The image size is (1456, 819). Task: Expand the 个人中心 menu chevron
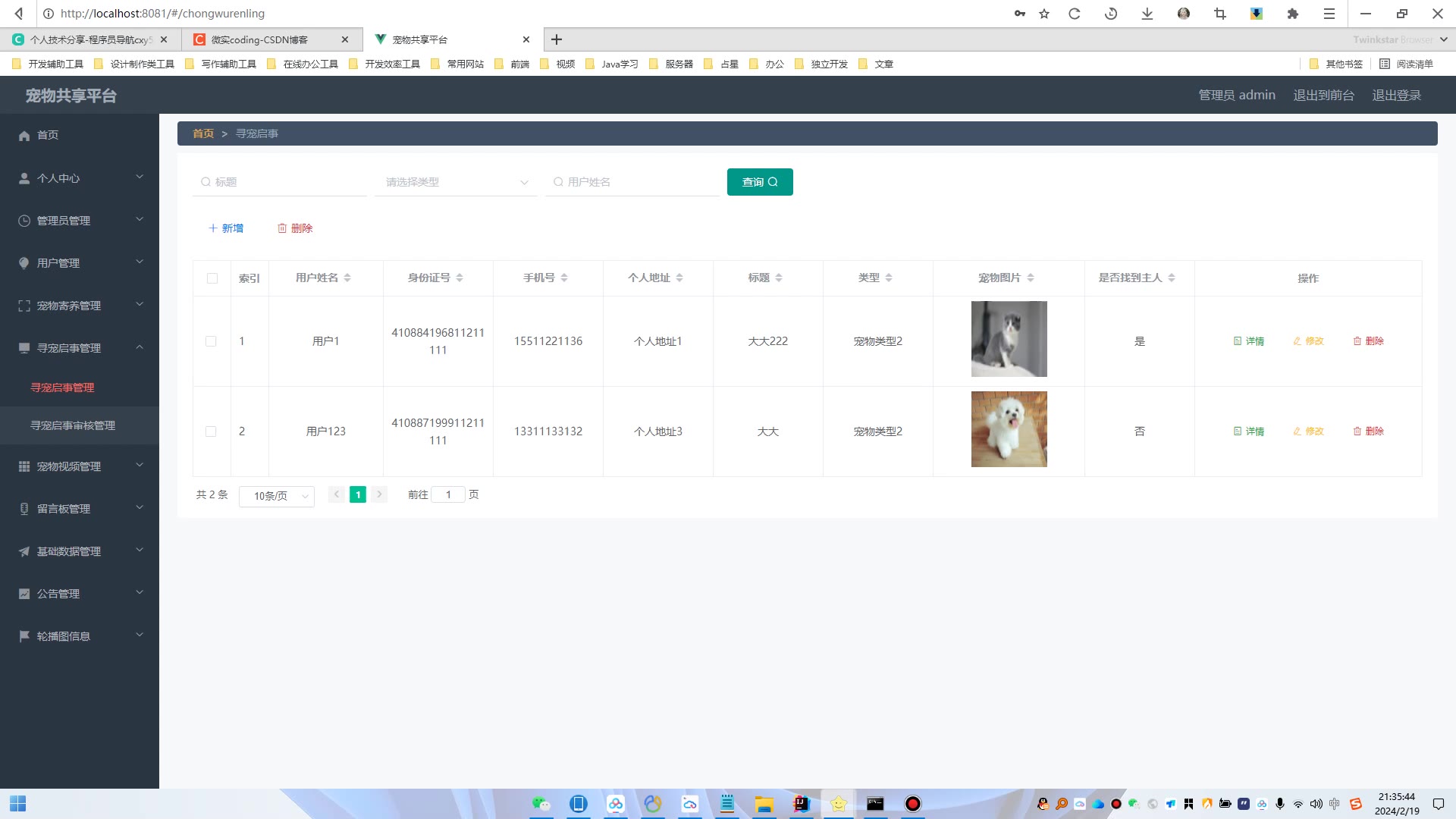(140, 177)
